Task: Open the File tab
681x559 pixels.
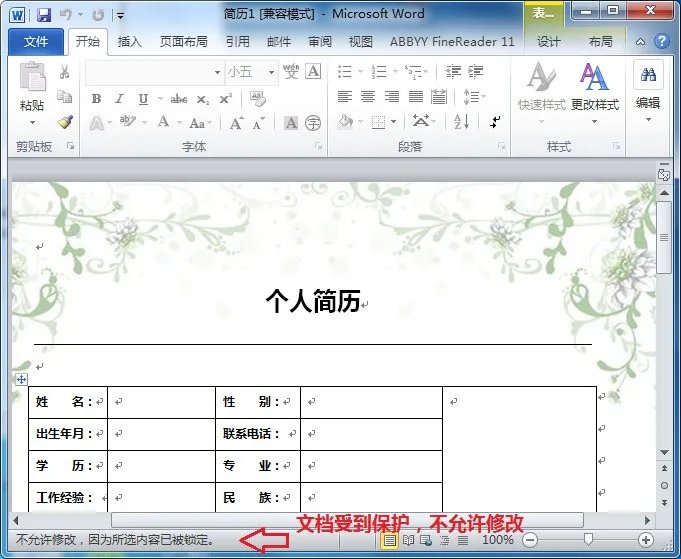Action: 36,42
